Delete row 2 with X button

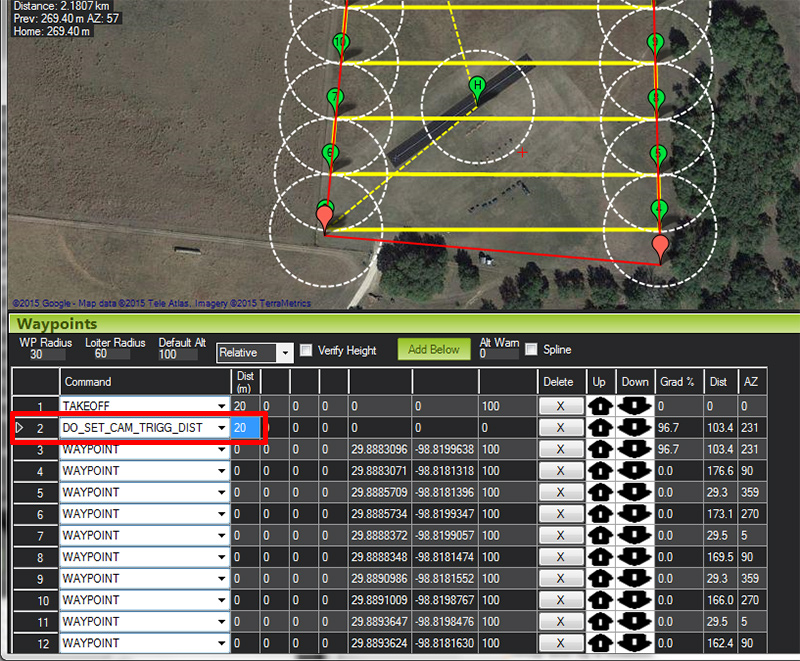(559, 428)
